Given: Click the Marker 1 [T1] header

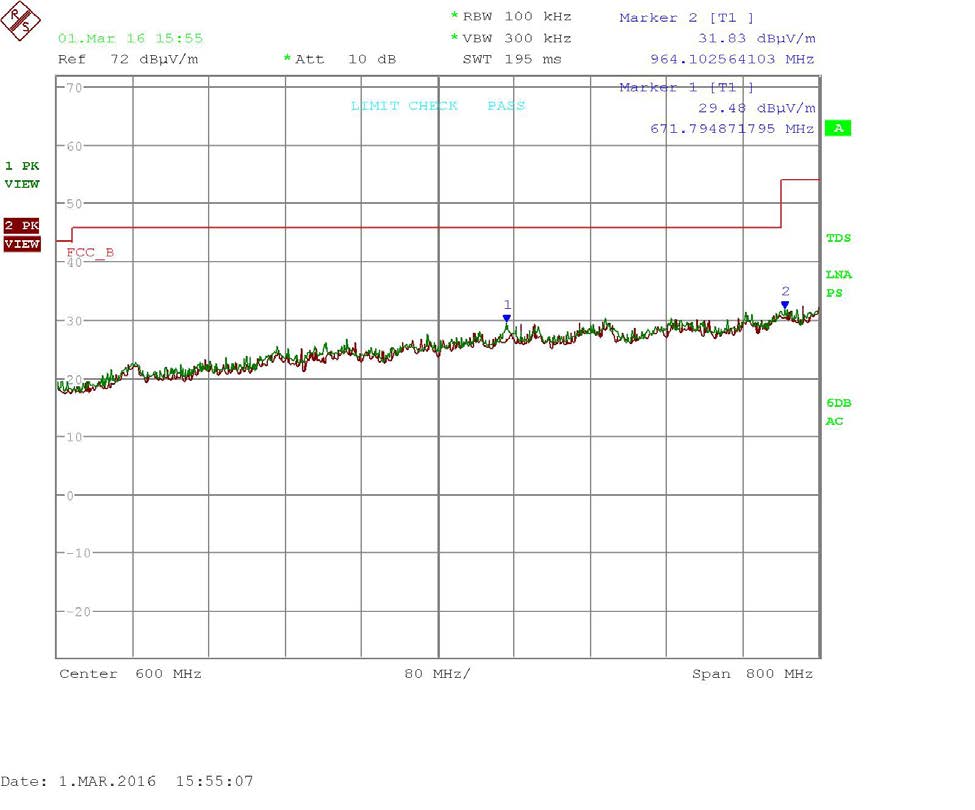Looking at the screenshot, I should pos(686,87).
